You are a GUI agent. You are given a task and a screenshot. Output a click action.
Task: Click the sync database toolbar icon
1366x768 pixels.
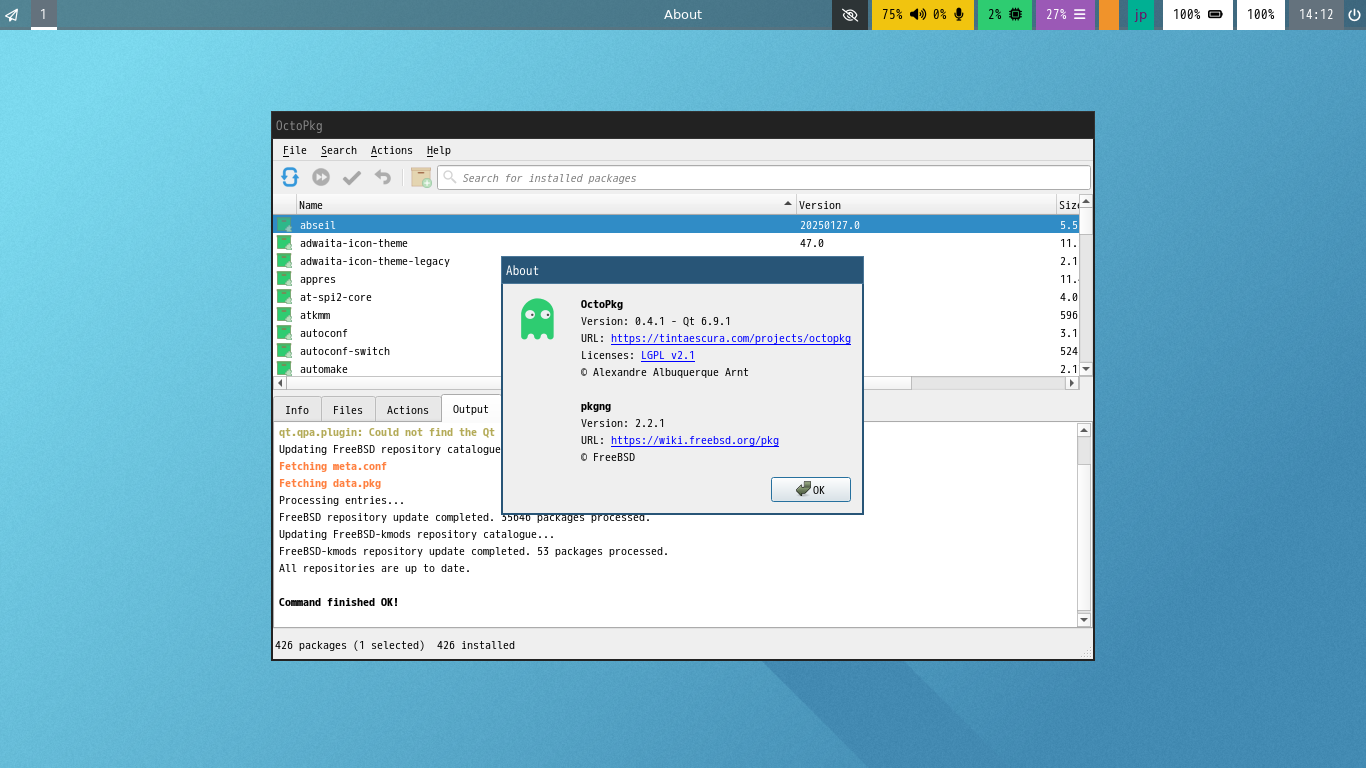[290, 177]
